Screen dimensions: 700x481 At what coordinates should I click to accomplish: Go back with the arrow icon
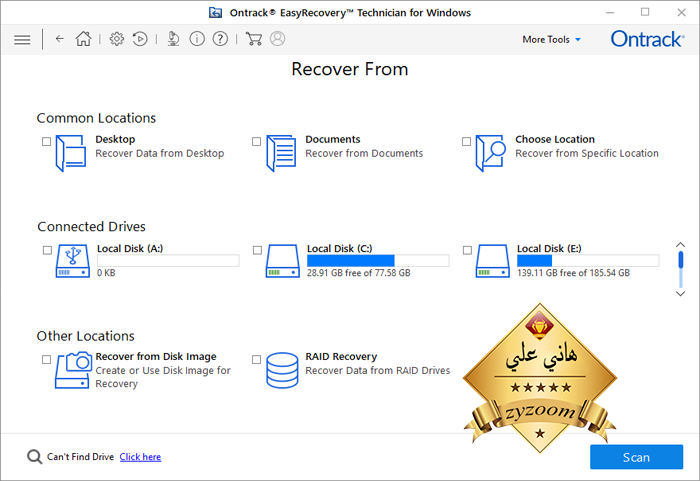point(59,39)
